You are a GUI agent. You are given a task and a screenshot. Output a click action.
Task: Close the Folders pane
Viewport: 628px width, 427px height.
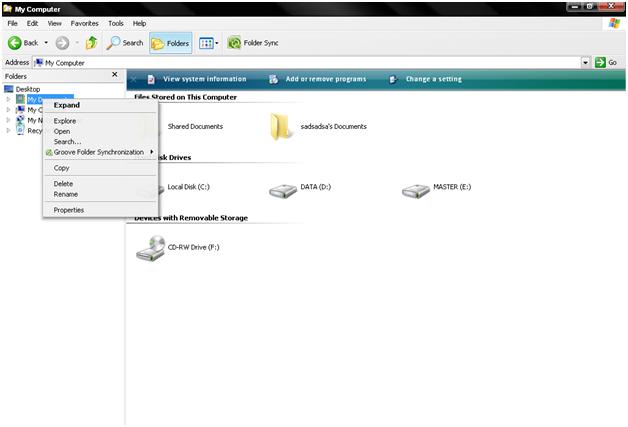click(x=115, y=75)
